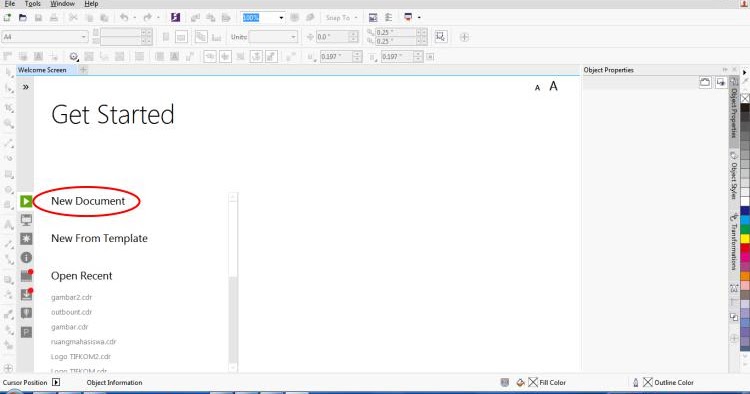Open recent file outbount.cdr
This screenshot has height=394, width=750.
point(71,312)
